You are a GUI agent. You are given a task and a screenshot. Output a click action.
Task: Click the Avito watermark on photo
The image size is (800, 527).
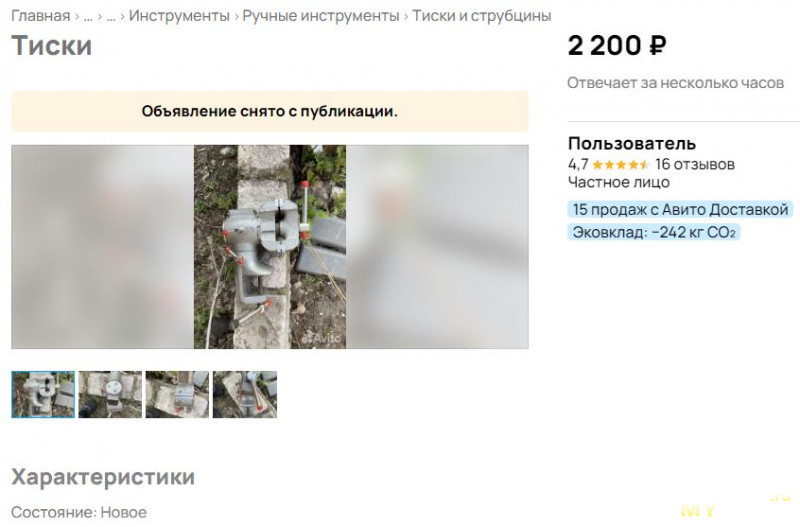[x=321, y=338]
